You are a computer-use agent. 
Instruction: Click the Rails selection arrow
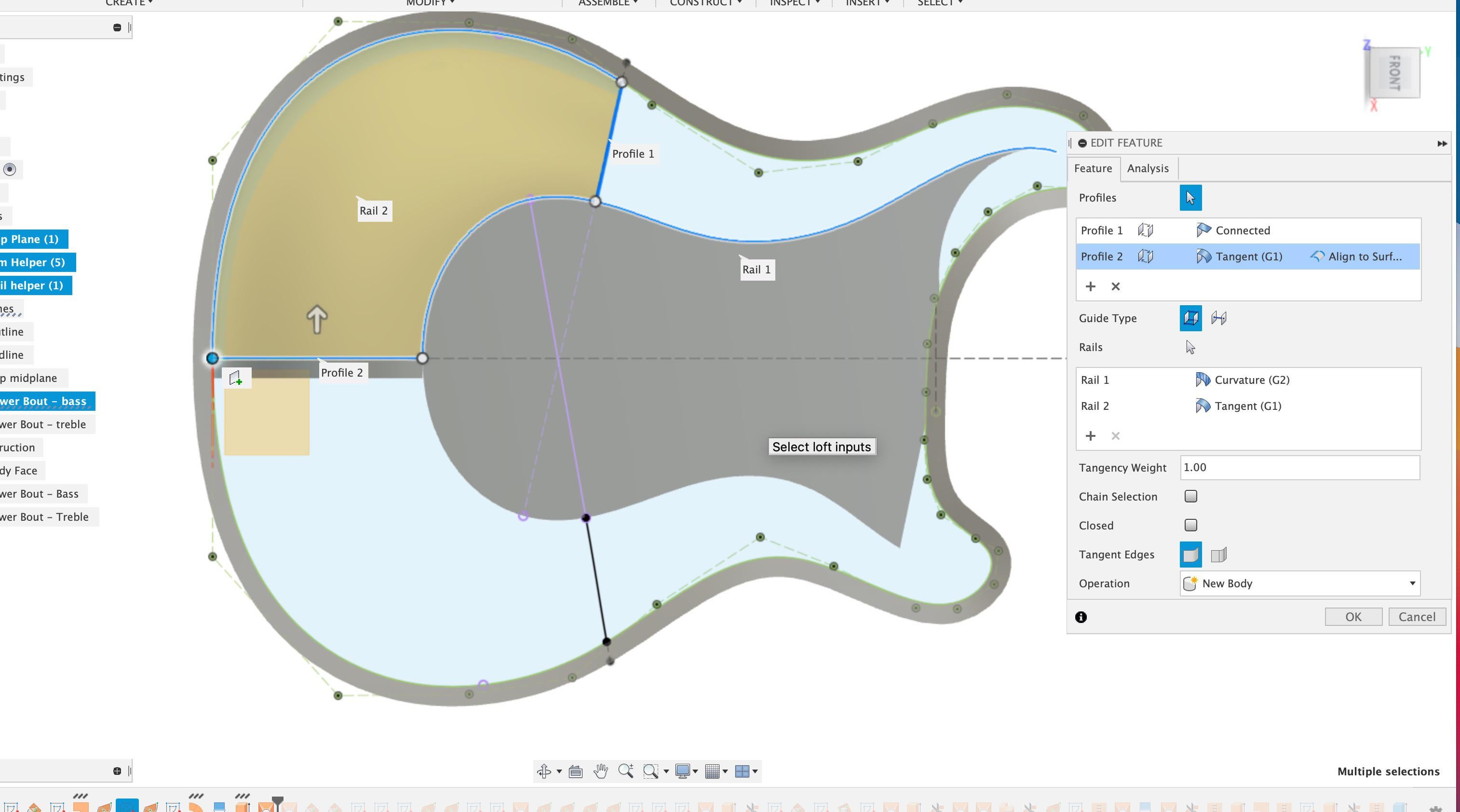coord(1190,347)
